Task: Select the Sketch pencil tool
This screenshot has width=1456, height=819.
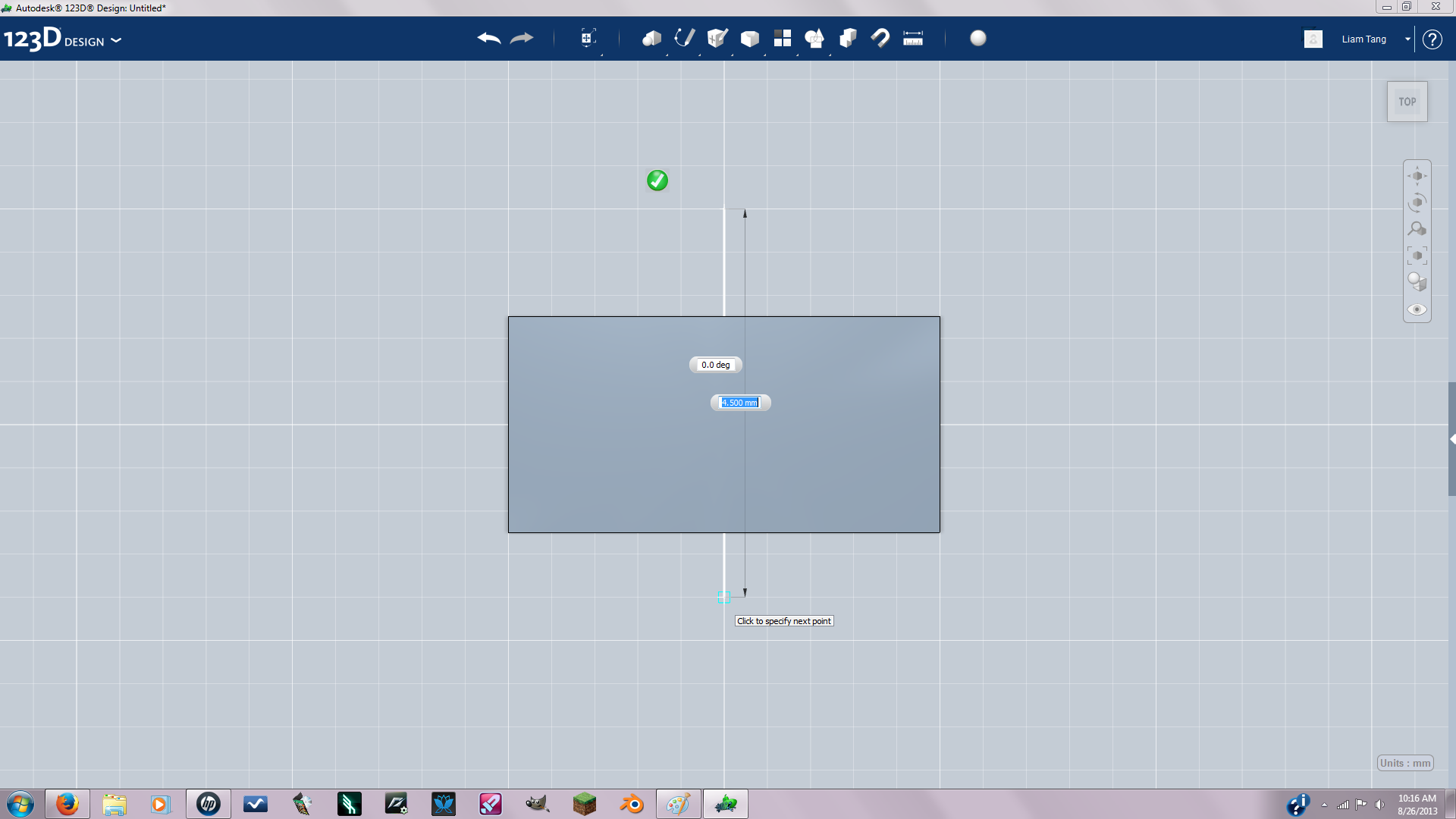Action: (x=684, y=38)
